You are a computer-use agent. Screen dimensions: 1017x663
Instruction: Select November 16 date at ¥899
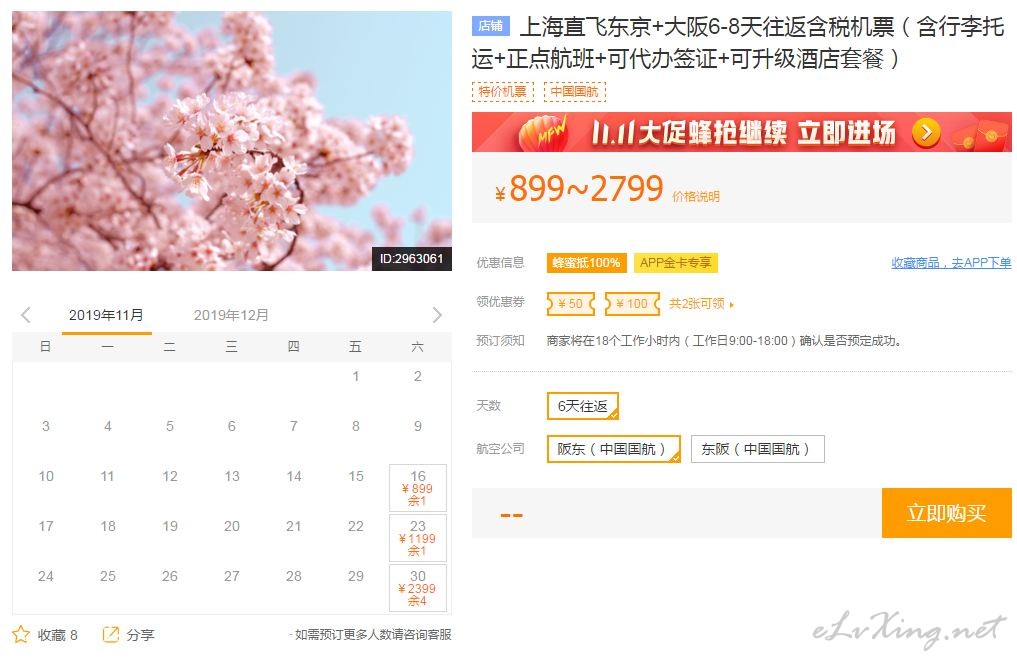[x=418, y=488]
